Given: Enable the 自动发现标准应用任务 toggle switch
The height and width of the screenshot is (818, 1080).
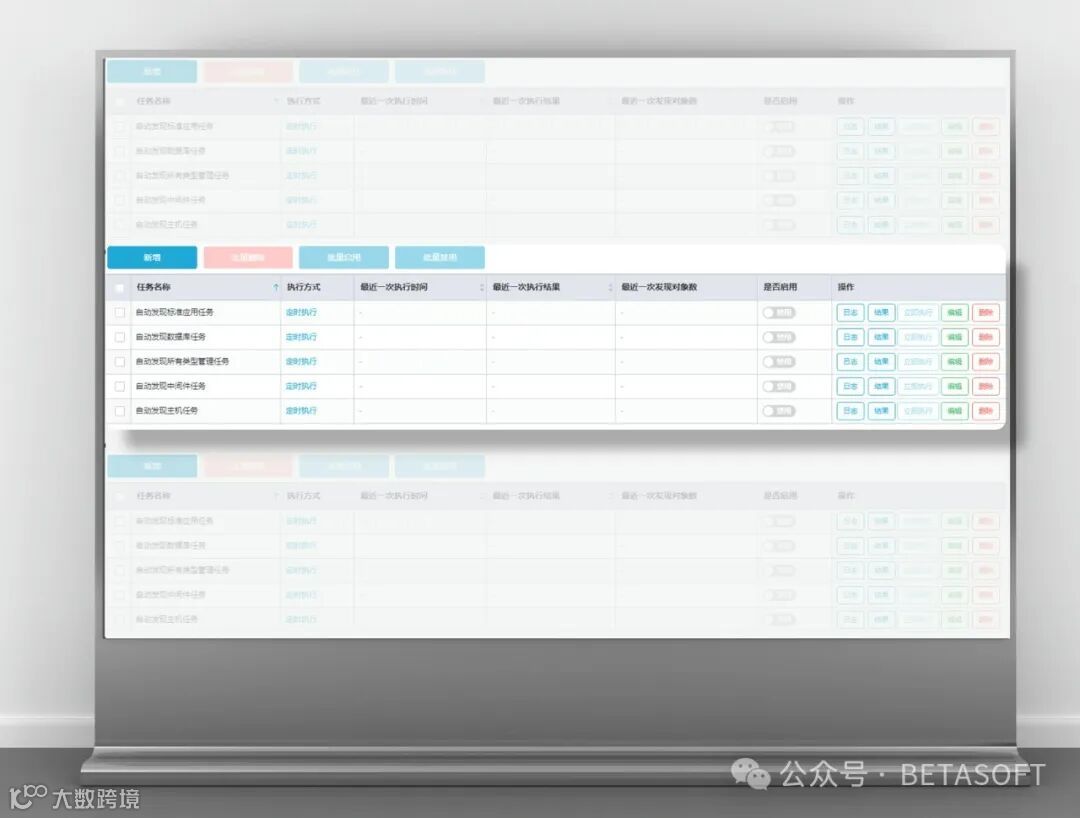Looking at the screenshot, I should (x=779, y=313).
